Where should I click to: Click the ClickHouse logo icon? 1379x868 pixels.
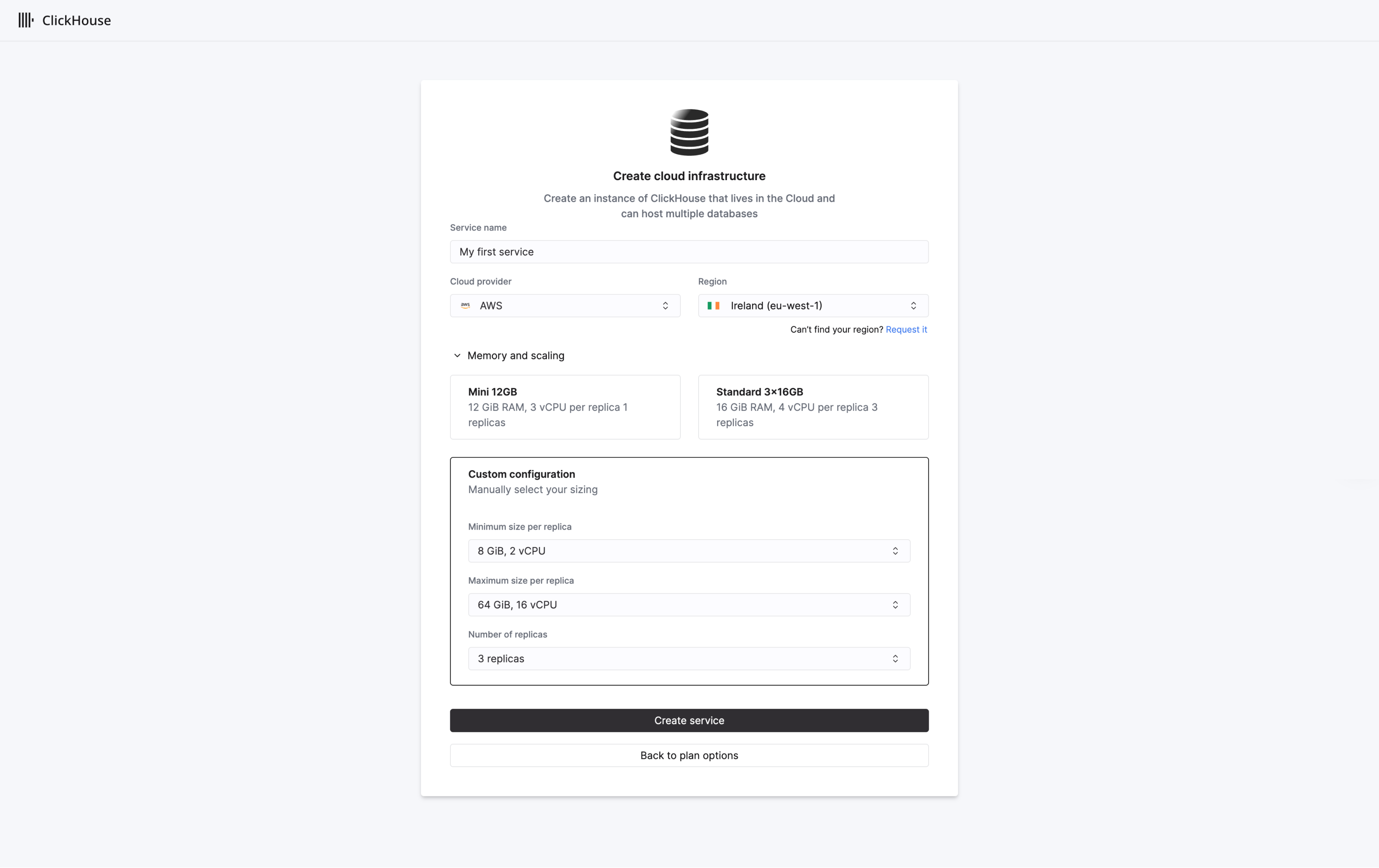coord(26,19)
